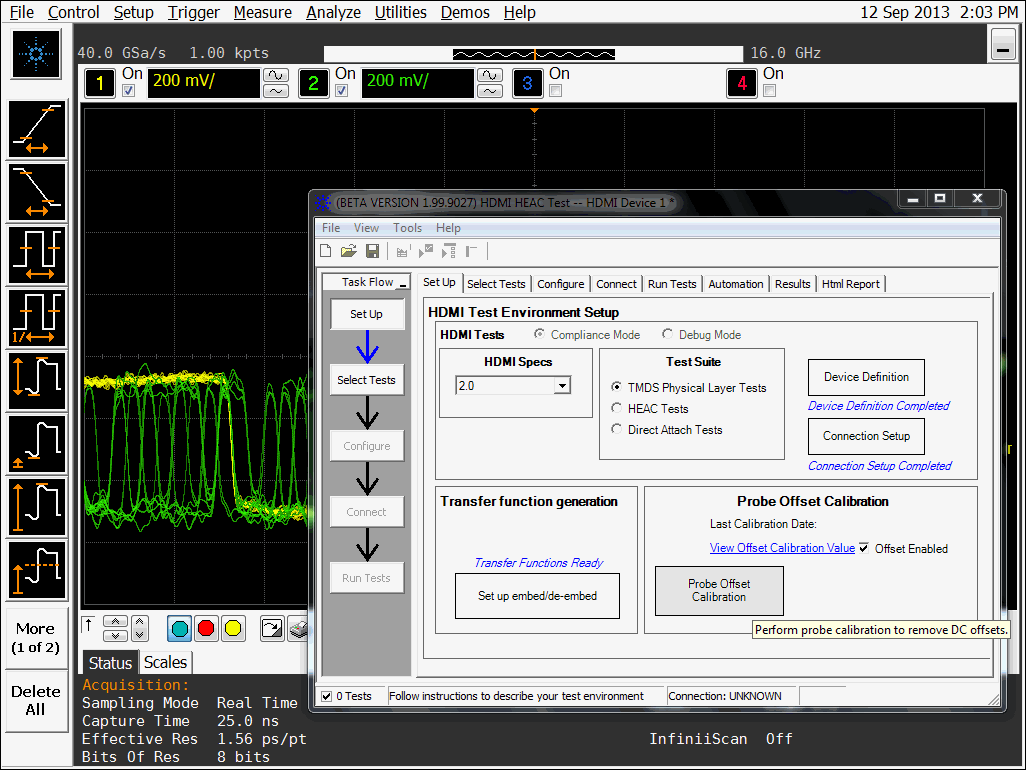Open View Offset Calibration Value link
Viewport: 1026px width, 770px height.
pyautogui.click(x=782, y=548)
